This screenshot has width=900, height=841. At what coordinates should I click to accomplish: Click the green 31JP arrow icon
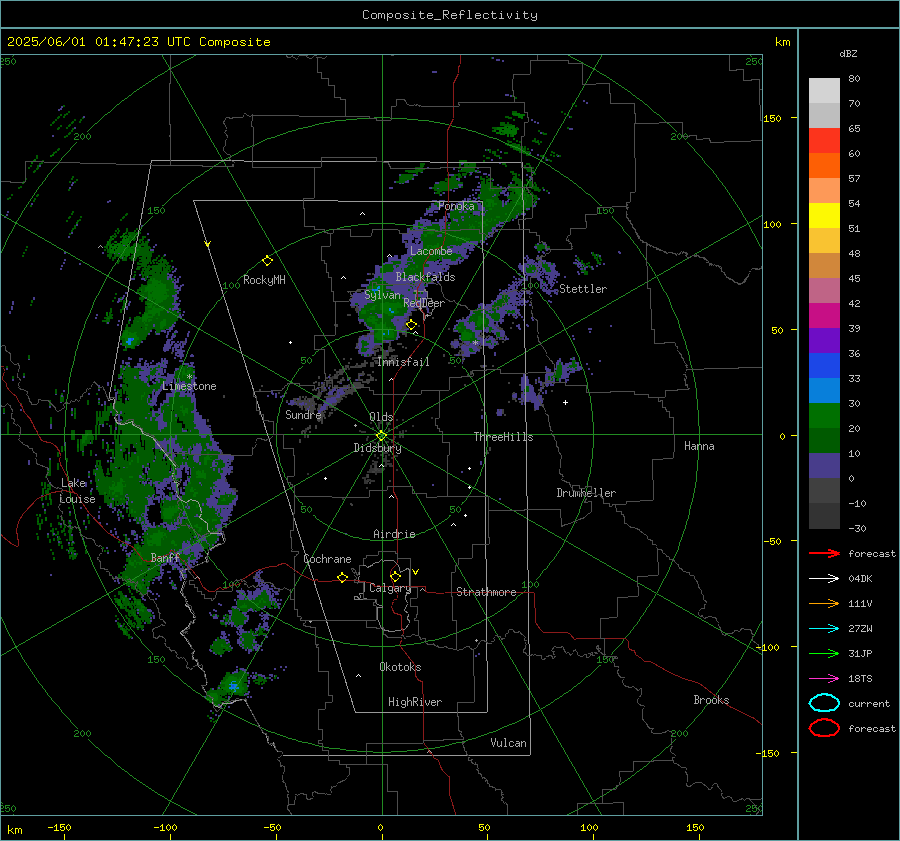pos(824,653)
